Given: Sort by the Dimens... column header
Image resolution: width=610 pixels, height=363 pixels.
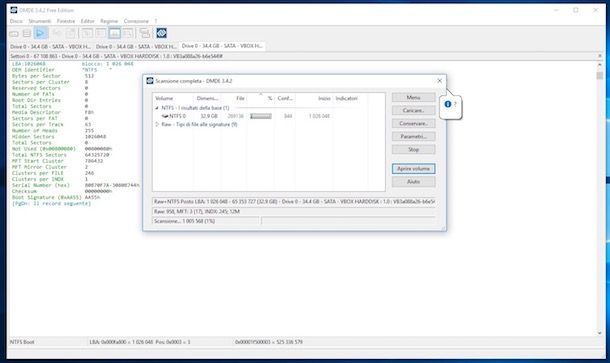Looking at the screenshot, I should (207, 98).
